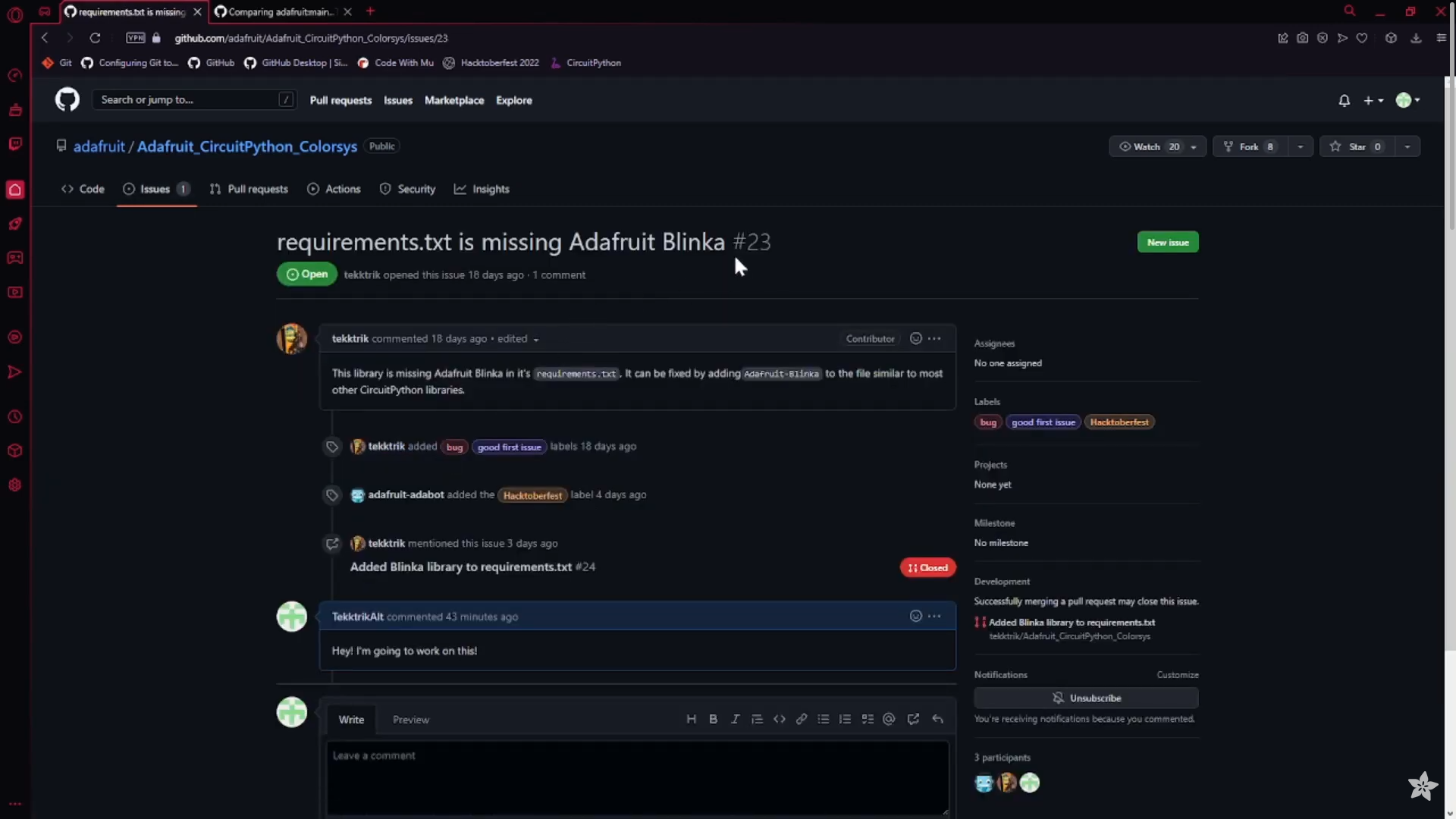Insert a link using the link icon
Image resolution: width=1456 pixels, height=819 pixels.
point(802,719)
